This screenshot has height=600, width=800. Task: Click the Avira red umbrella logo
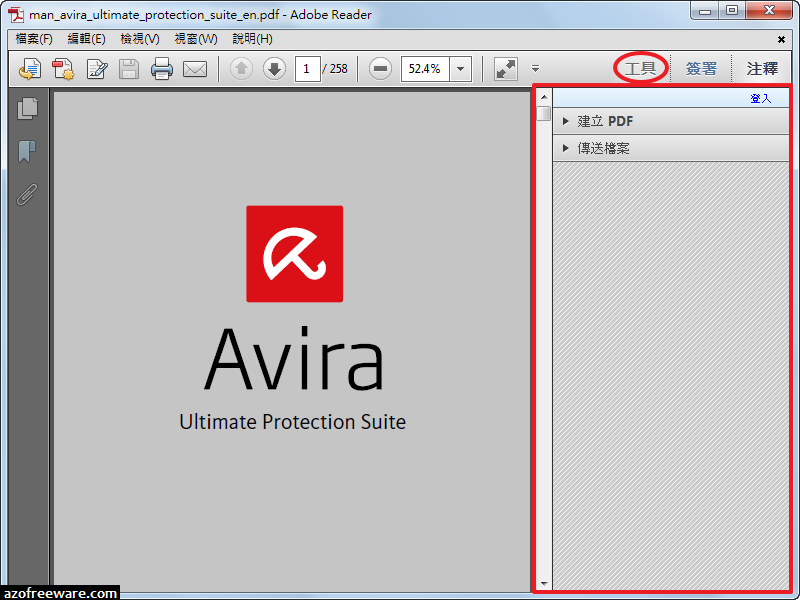click(294, 254)
